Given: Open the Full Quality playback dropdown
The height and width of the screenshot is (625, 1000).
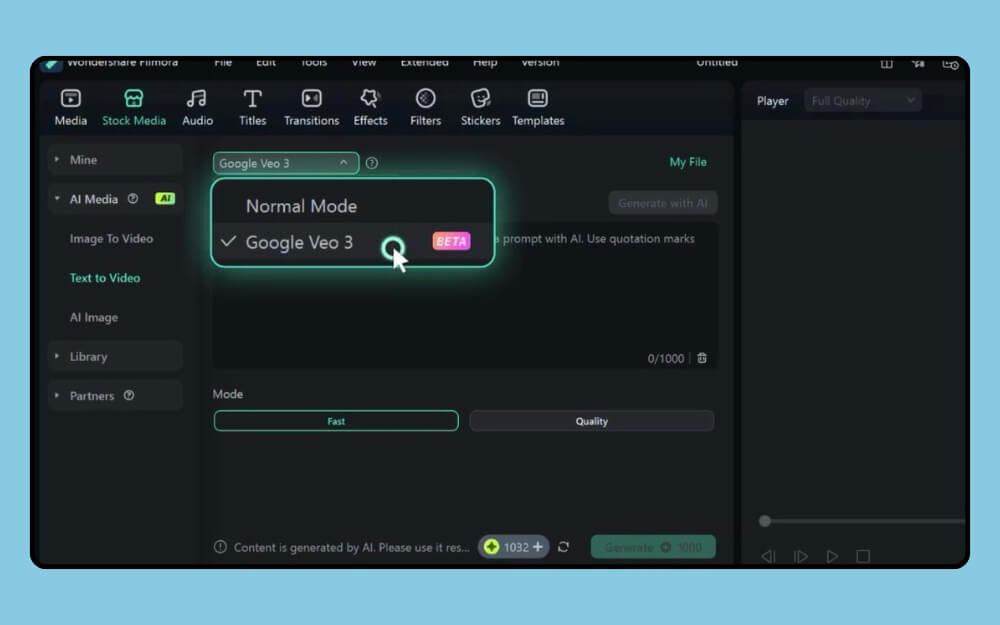Looking at the screenshot, I should 862,100.
